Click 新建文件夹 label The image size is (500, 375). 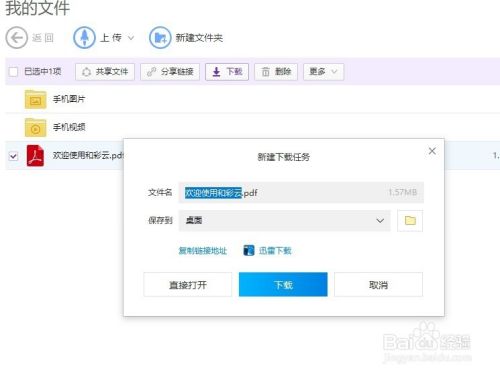click(x=199, y=38)
